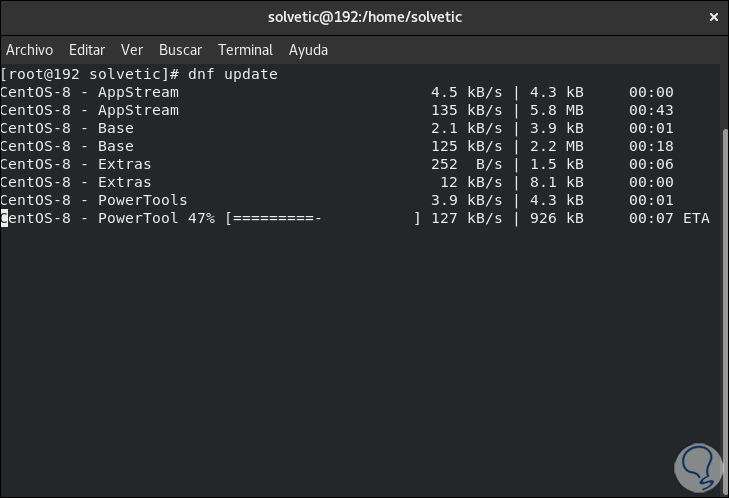This screenshot has height=498, width=729.
Task: Open the Editar menu
Action: pyautogui.click(x=87, y=49)
